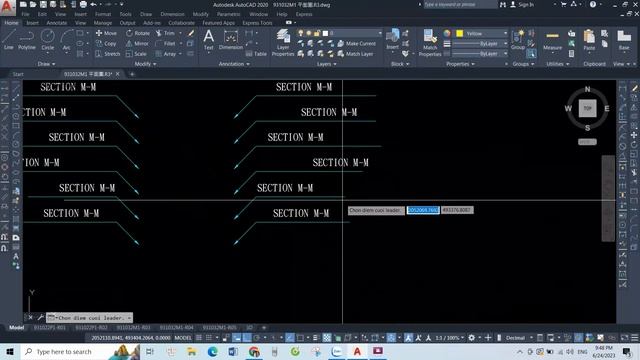Click the Mirror tool
The image size is (640, 360).
[x=138, y=43]
